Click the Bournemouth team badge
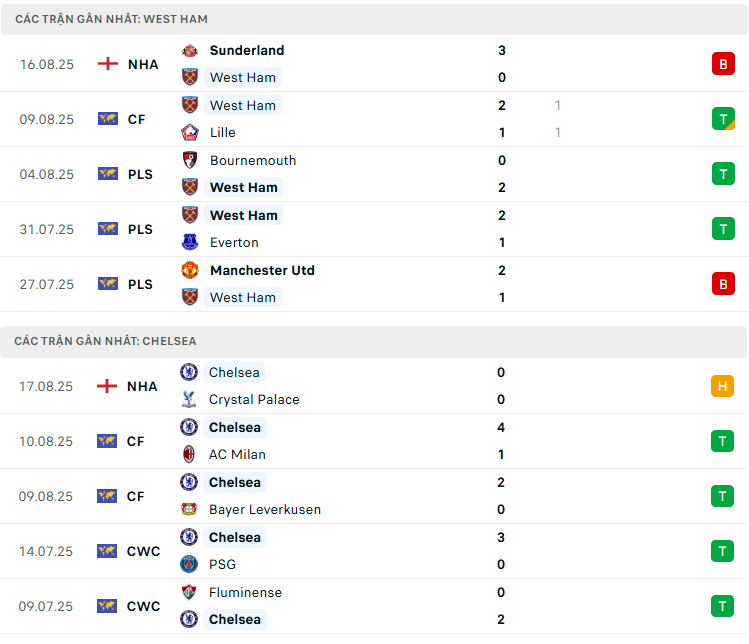The height and width of the screenshot is (644, 749). point(190,160)
